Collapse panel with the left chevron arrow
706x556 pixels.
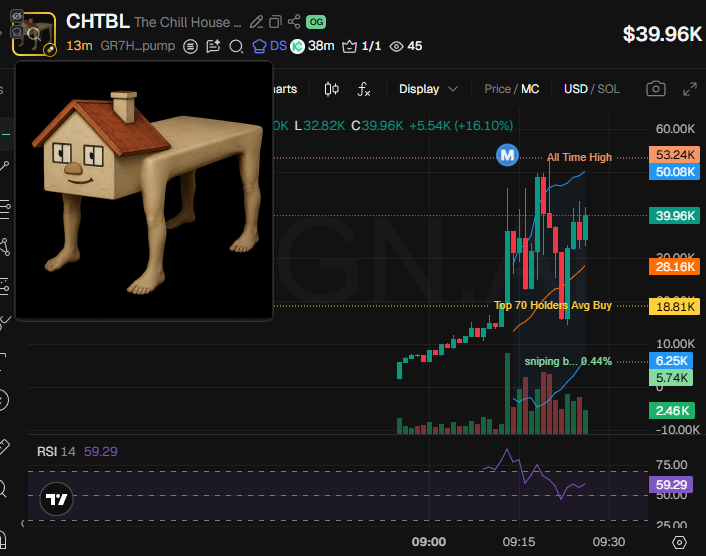(23, 523)
